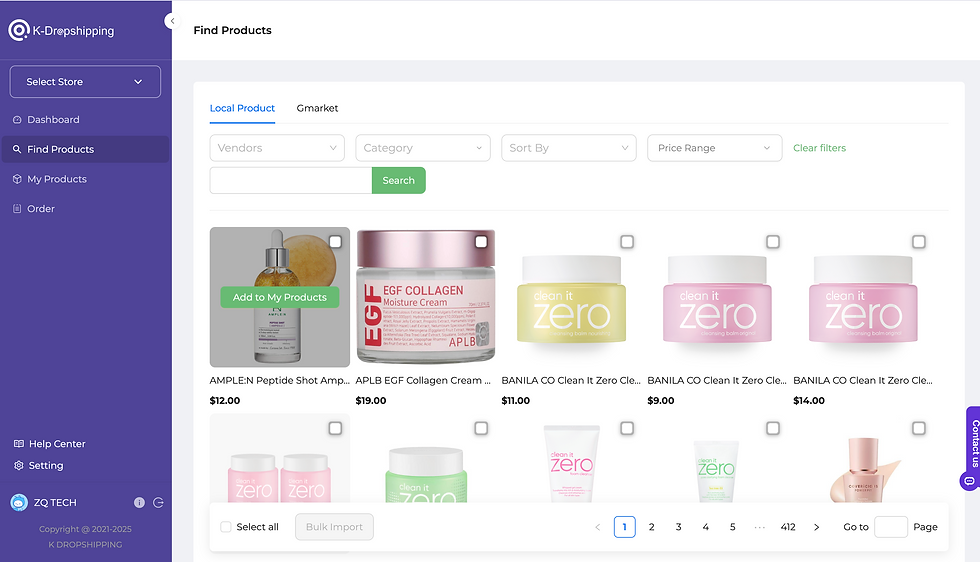Click the product search input field

[x=291, y=180]
